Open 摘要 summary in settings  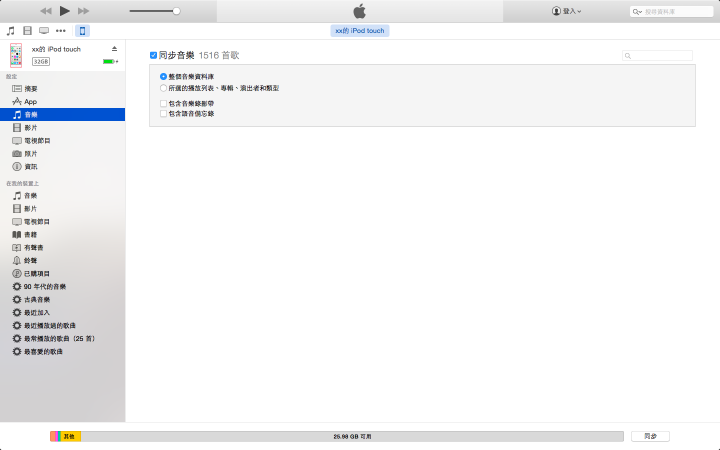point(62,89)
